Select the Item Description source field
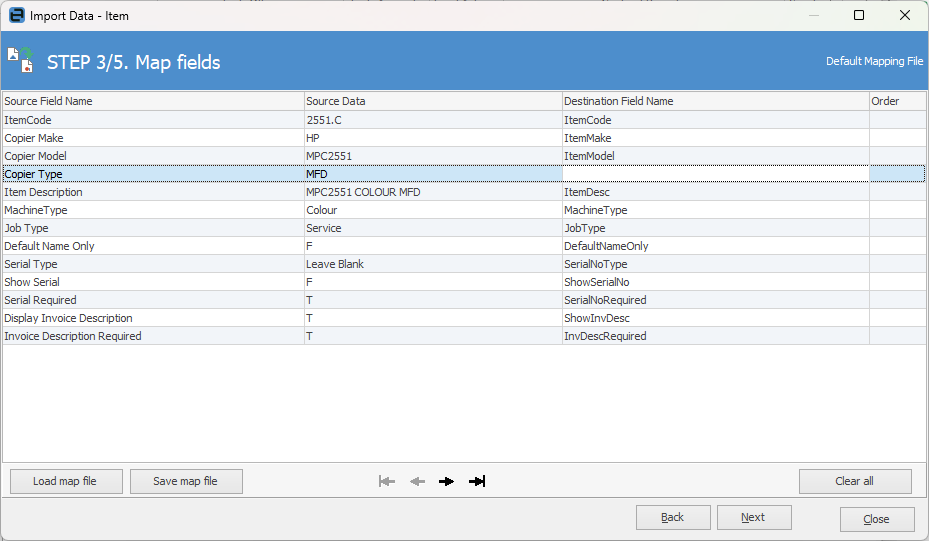The image size is (929, 541). [x=153, y=193]
